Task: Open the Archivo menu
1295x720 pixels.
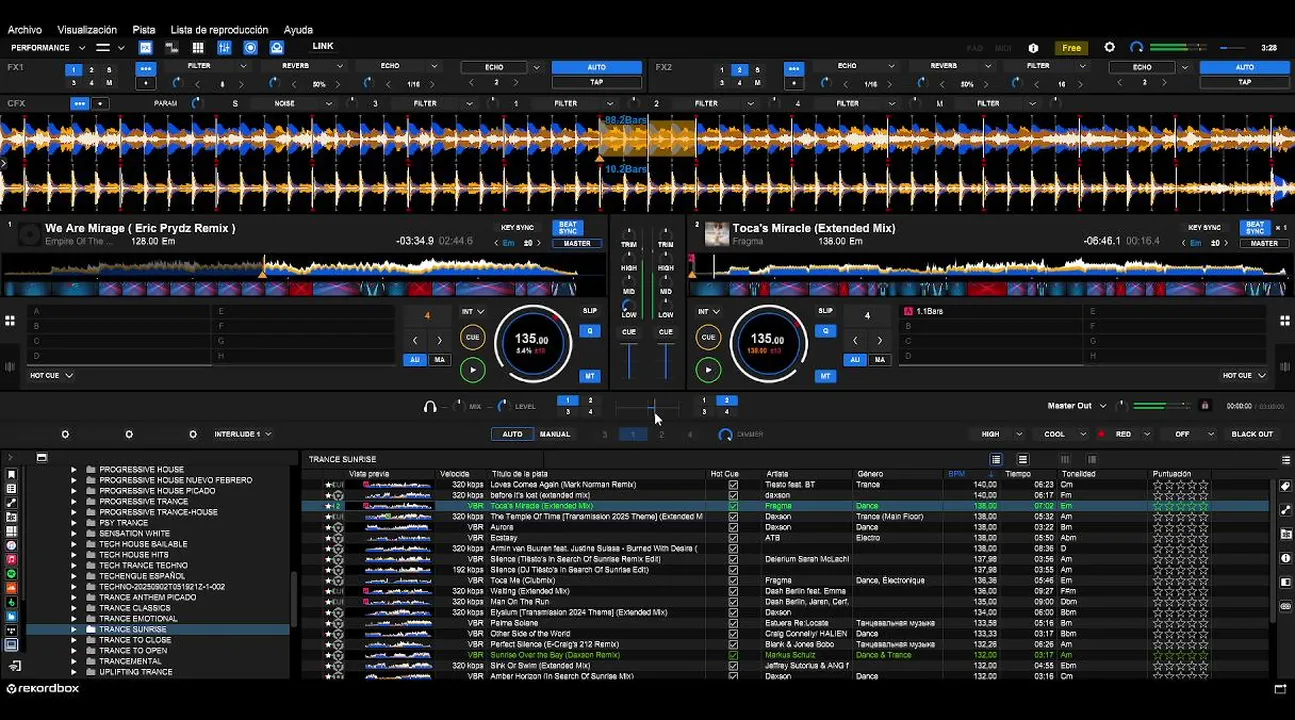Action: (25, 30)
